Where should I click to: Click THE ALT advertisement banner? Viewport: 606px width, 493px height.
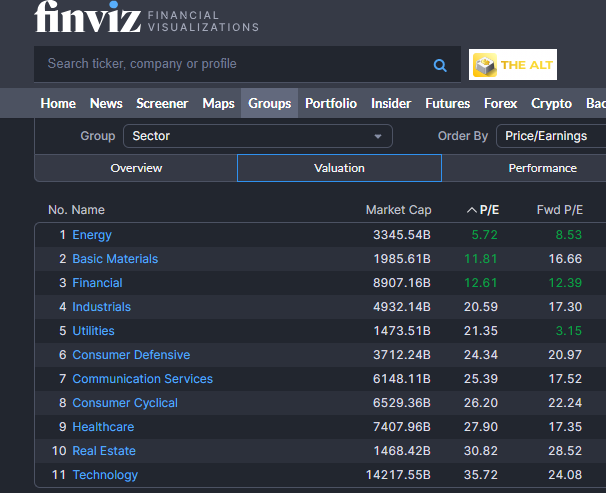click(513, 65)
